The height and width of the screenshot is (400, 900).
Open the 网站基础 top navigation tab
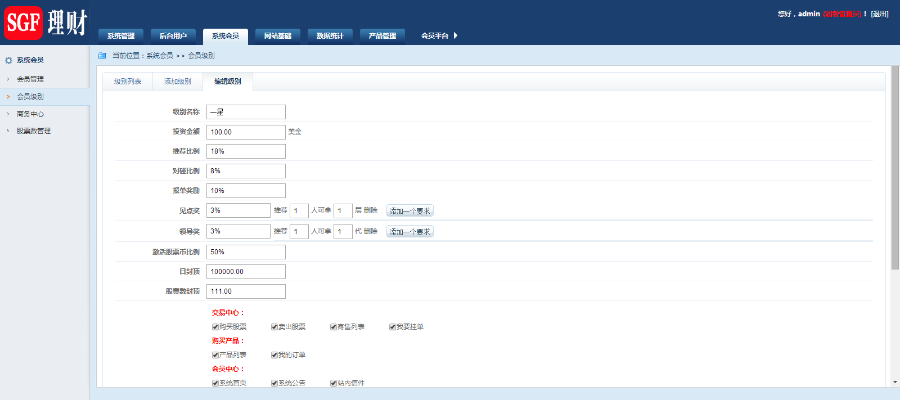[x=278, y=36]
